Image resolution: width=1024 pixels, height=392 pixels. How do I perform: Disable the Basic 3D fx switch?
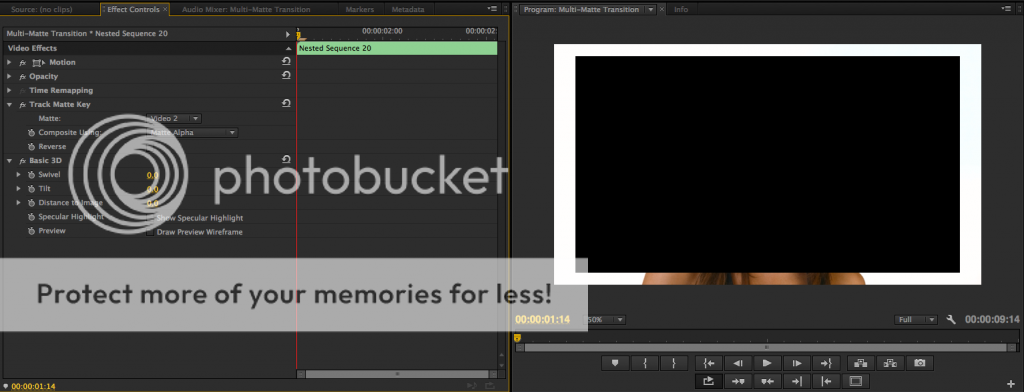pyautogui.click(x=22, y=161)
